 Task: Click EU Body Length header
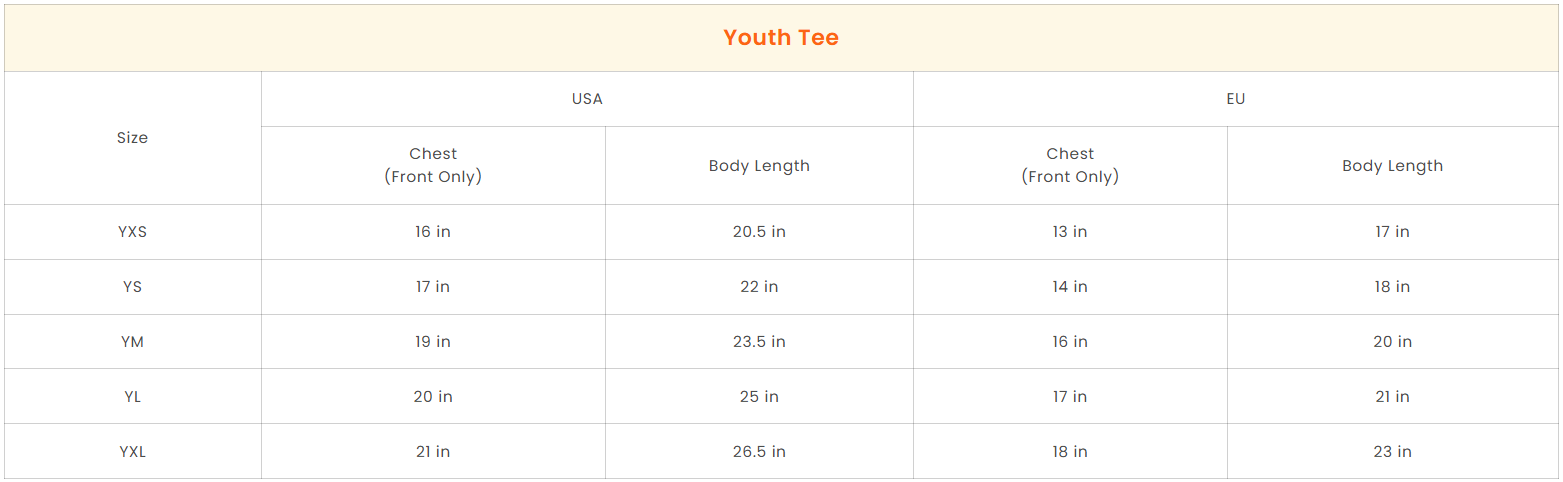(1392, 166)
